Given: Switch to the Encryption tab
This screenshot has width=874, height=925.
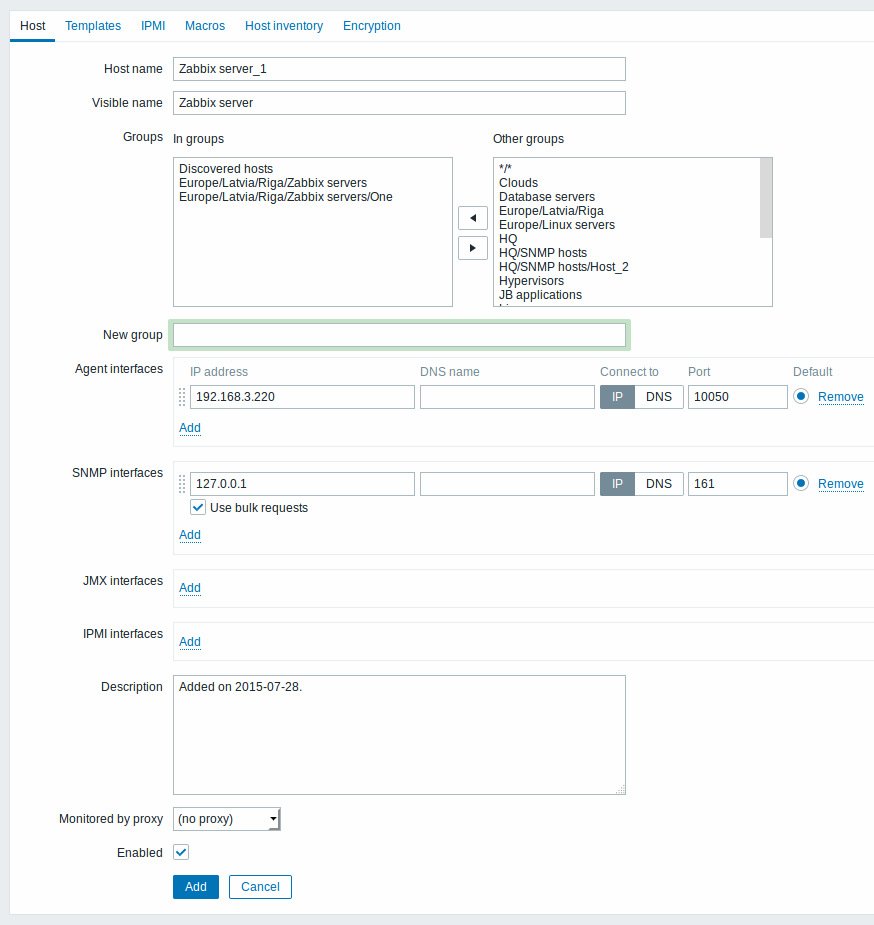Looking at the screenshot, I should click(x=372, y=26).
